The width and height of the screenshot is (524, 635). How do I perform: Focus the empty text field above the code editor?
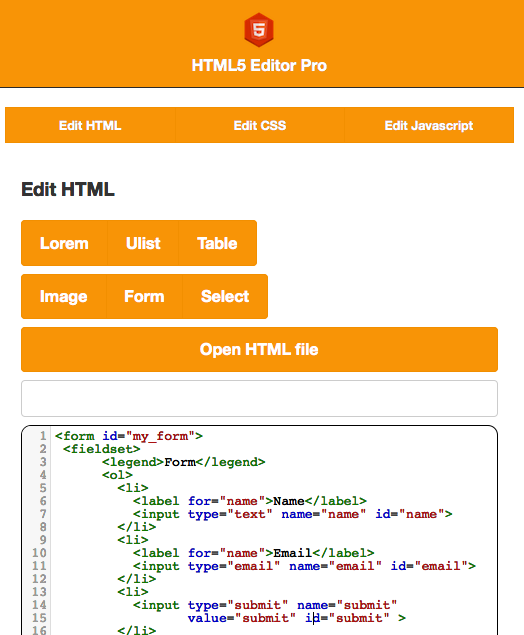[x=259, y=398]
